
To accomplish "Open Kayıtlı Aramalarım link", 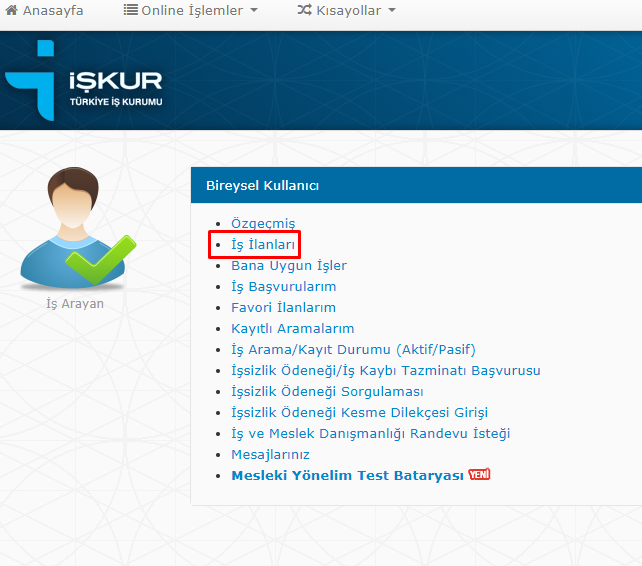I will click(x=292, y=329).
